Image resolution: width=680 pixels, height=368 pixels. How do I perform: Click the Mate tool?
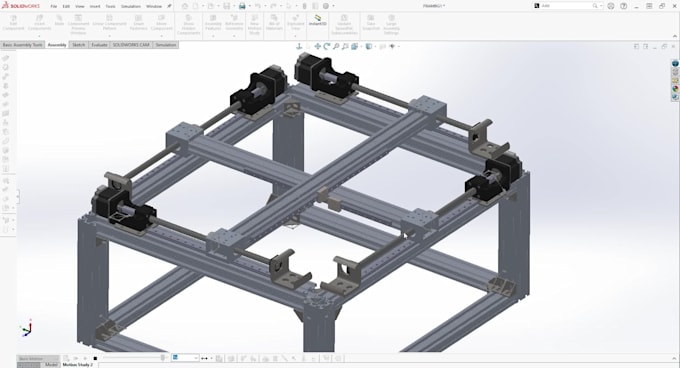(59, 21)
